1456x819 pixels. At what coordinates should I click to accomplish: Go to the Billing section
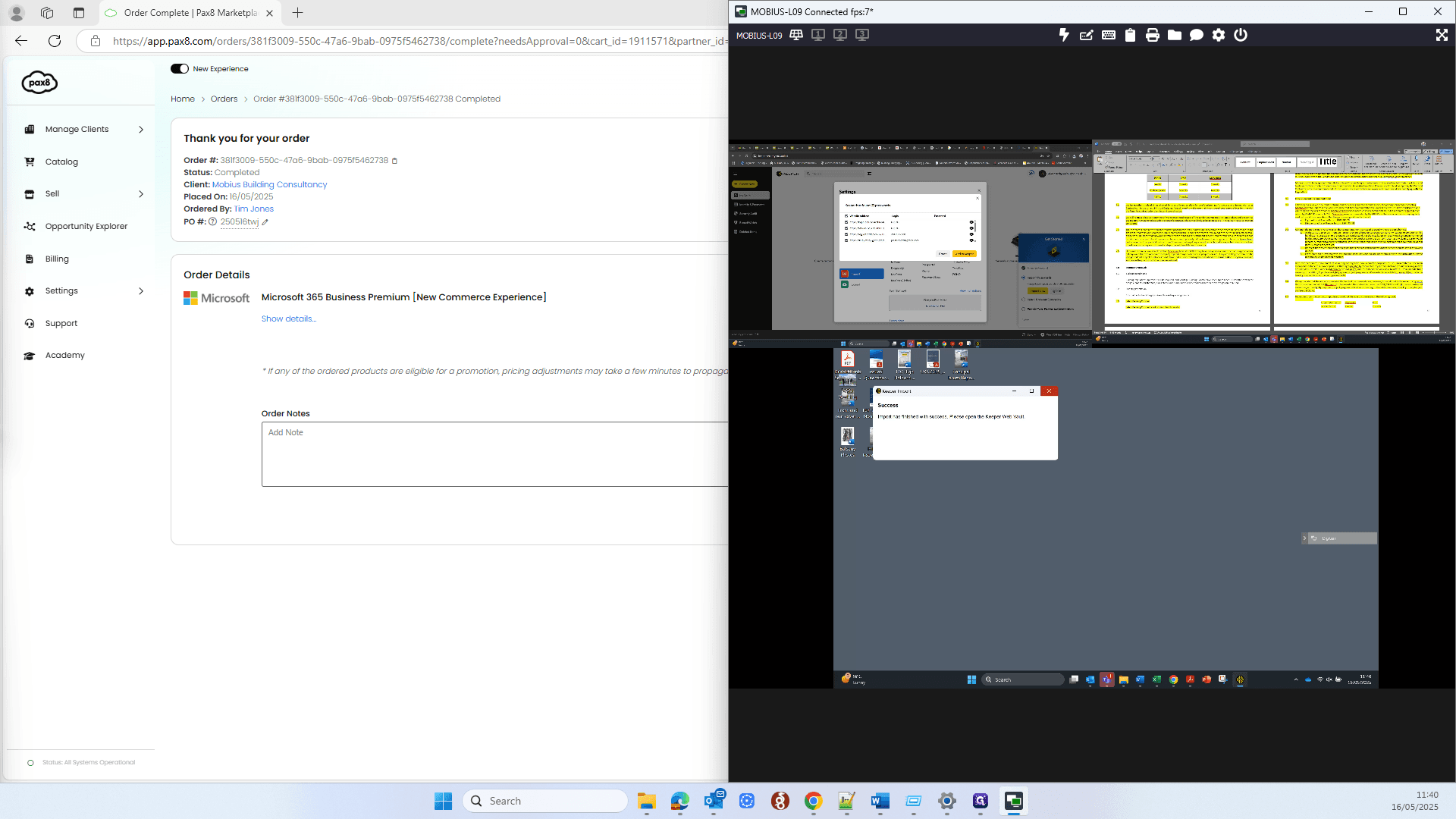(x=57, y=259)
